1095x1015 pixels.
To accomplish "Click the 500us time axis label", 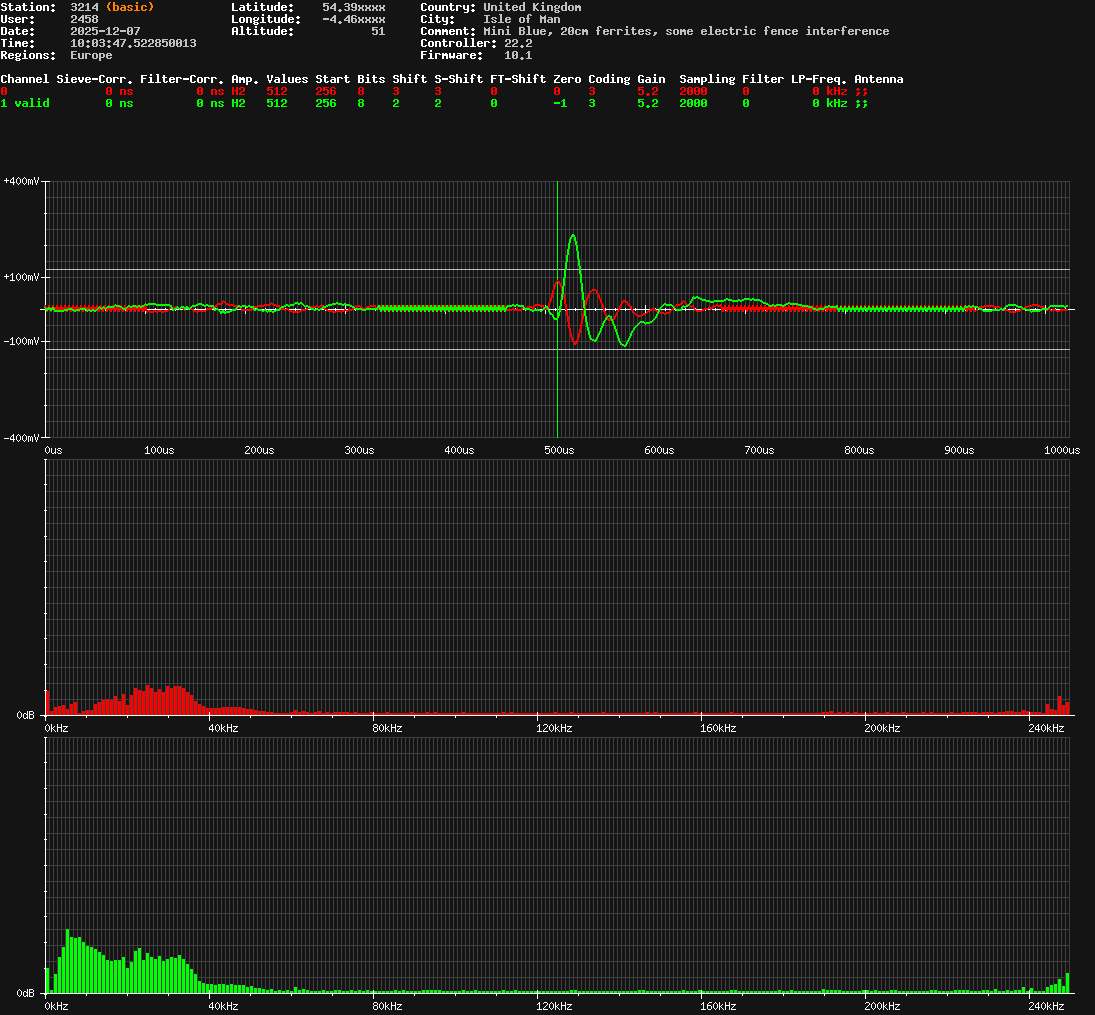I will click(x=559, y=451).
